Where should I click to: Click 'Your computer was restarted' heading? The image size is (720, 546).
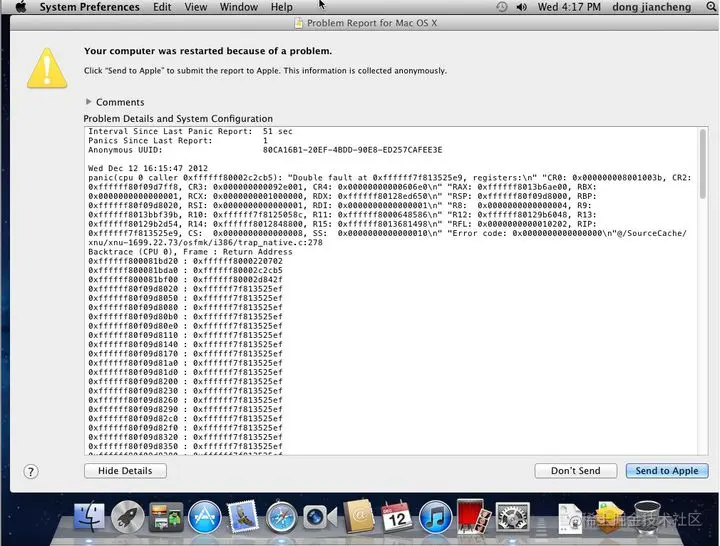(x=208, y=51)
